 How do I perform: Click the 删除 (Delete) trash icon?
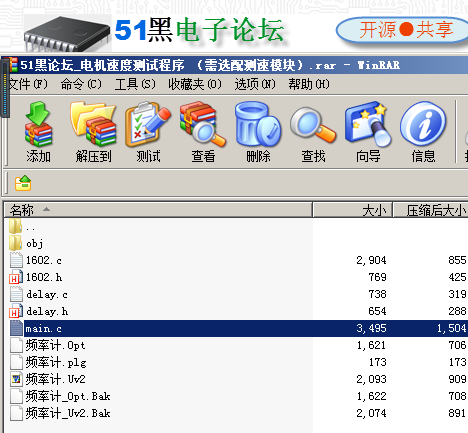tap(258, 132)
